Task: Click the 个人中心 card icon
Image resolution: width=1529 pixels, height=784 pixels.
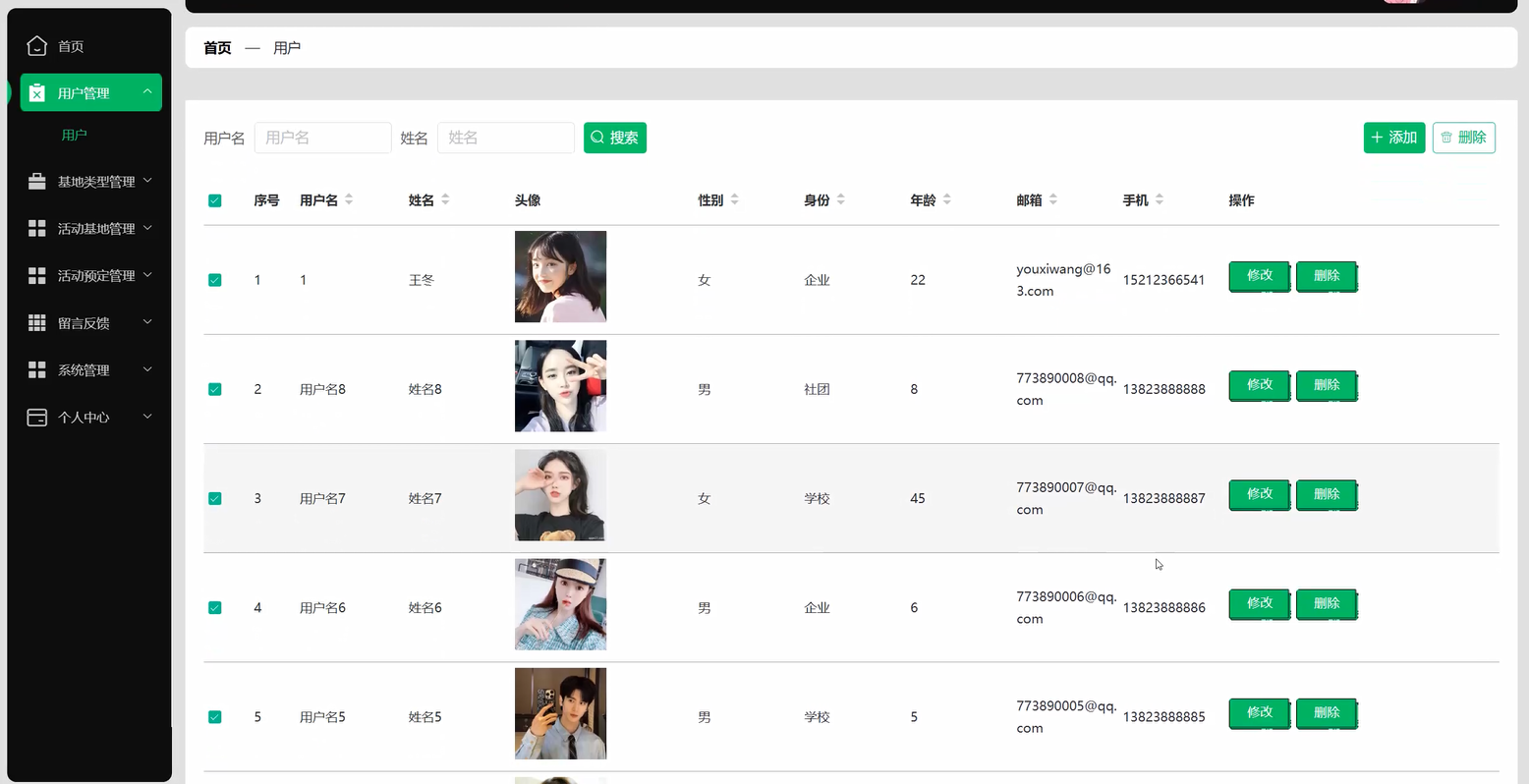Action: coord(36,417)
